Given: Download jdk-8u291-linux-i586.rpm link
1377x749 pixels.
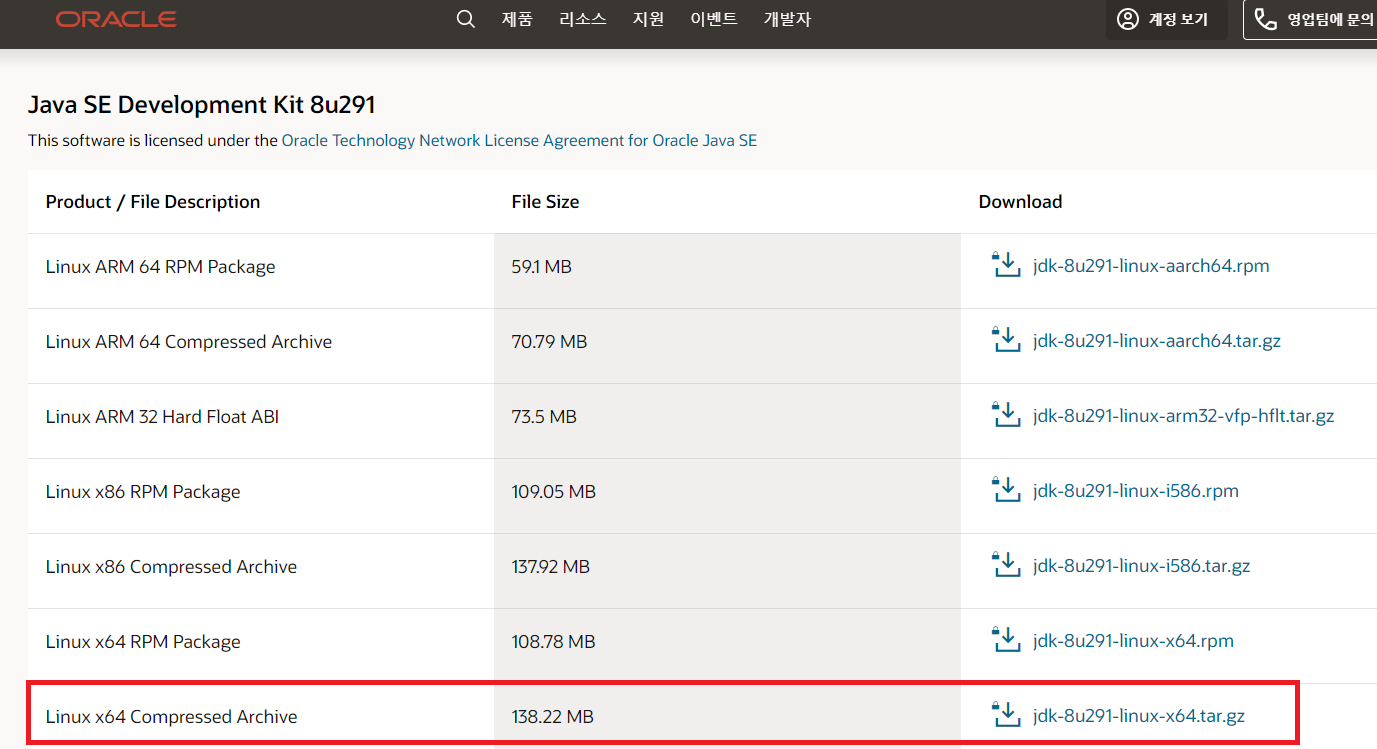Looking at the screenshot, I should click(1136, 491).
